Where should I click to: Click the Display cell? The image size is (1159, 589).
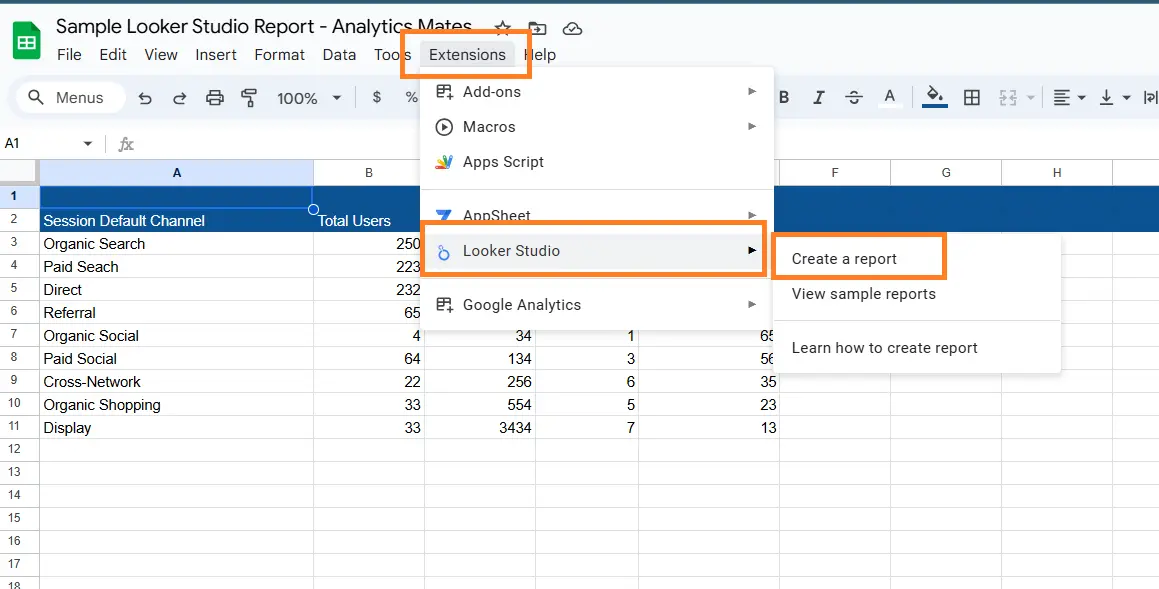[x=177, y=428]
